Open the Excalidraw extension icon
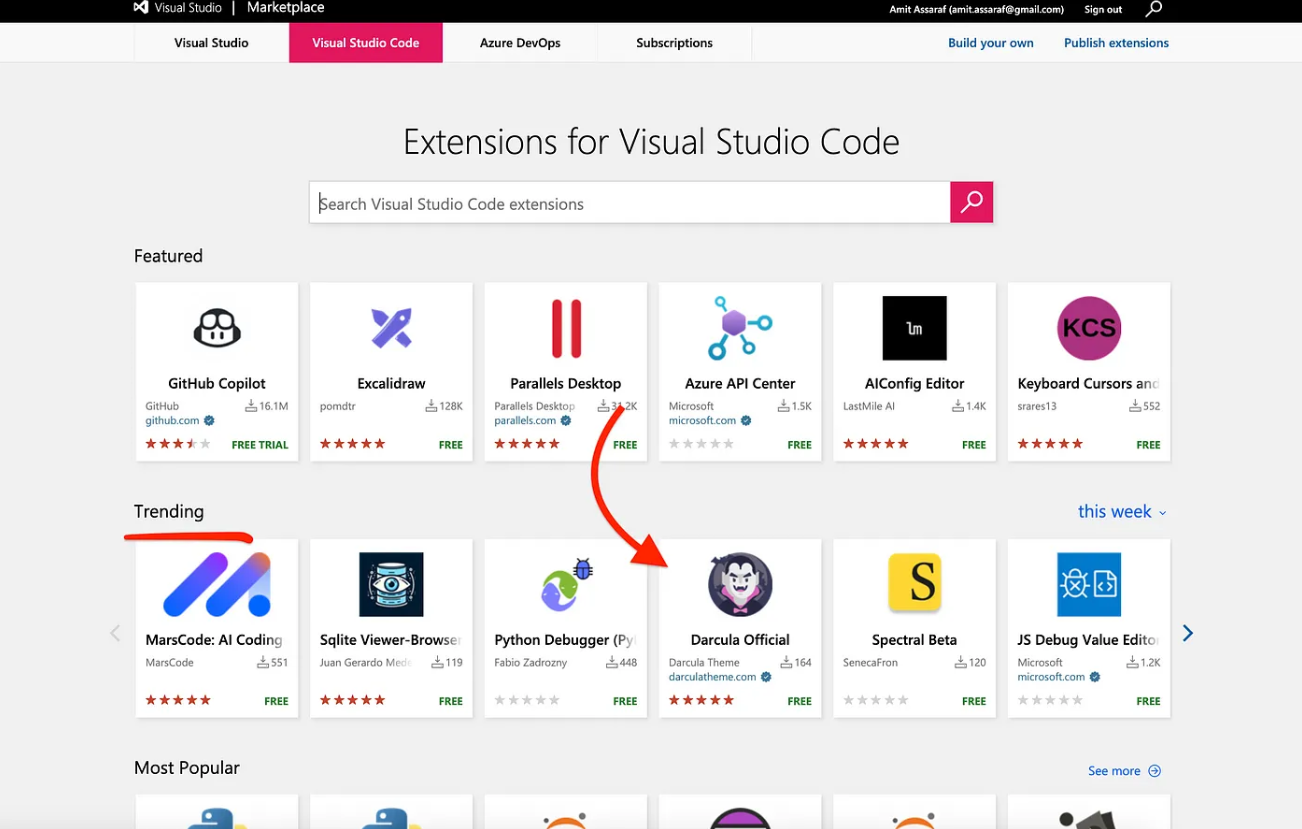 (x=391, y=328)
